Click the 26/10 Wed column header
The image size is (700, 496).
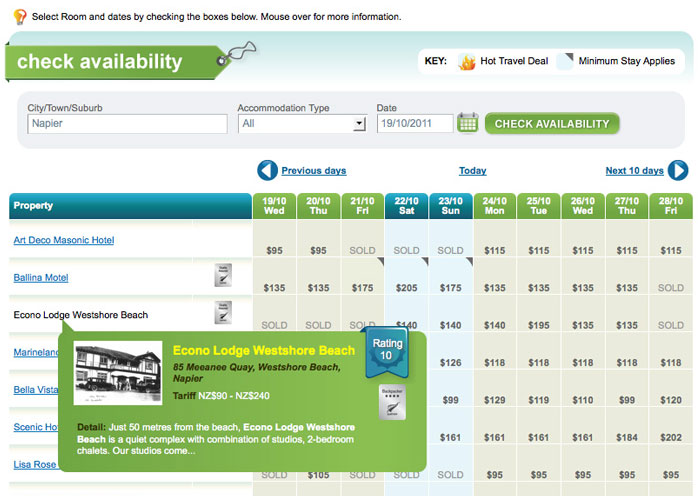coord(583,206)
